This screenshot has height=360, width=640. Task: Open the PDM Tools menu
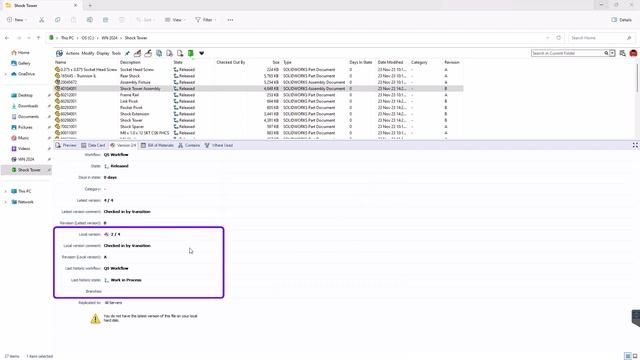[116, 53]
